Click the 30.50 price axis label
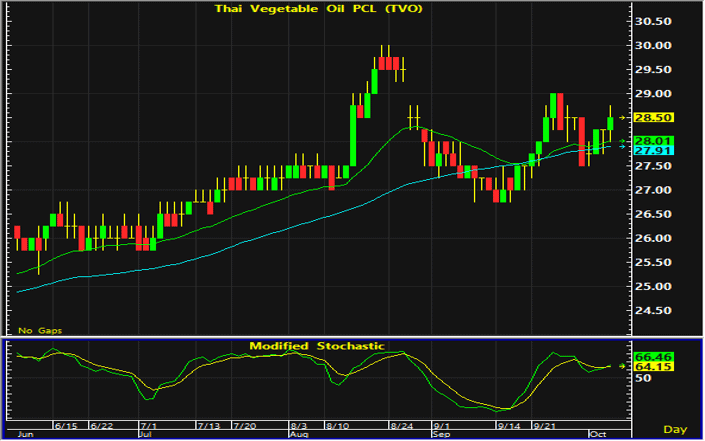705x441 pixels. coord(653,21)
